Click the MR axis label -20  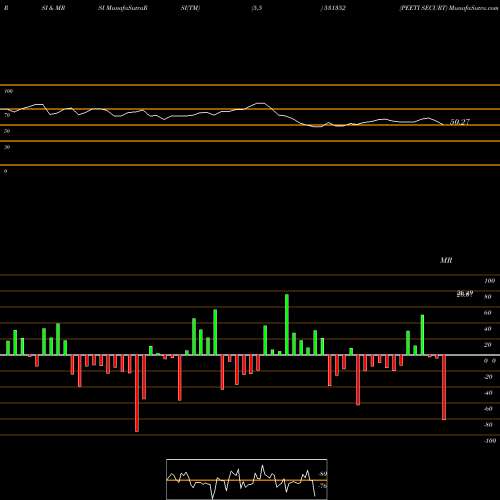point(488,377)
